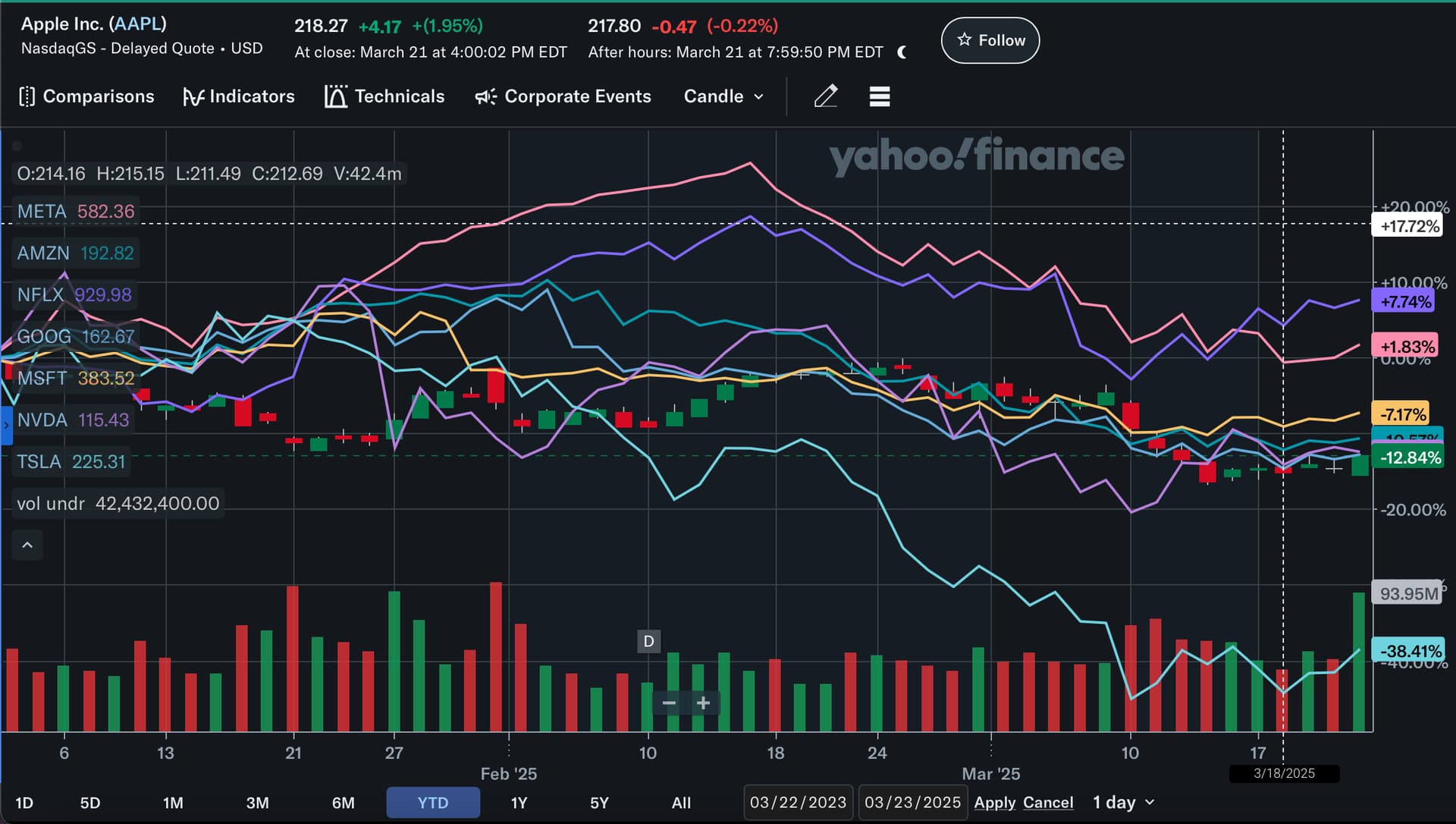Image resolution: width=1456 pixels, height=824 pixels.
Task: Click the Follow star button
Action: (x=990, y=40)
